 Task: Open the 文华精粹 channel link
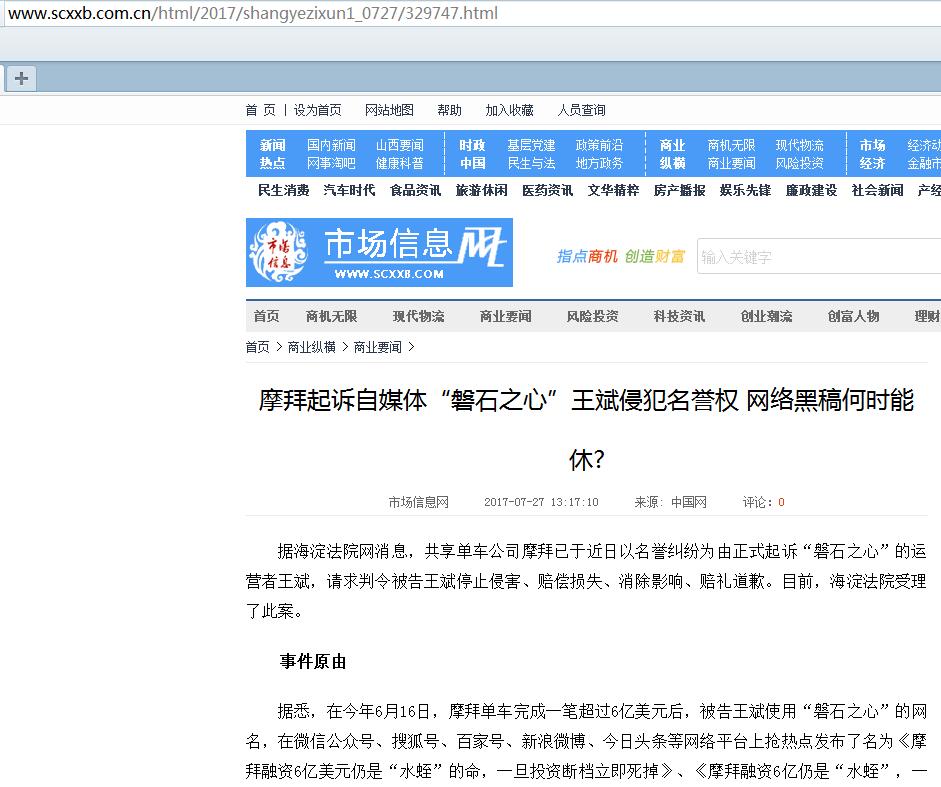click(613, 190)
